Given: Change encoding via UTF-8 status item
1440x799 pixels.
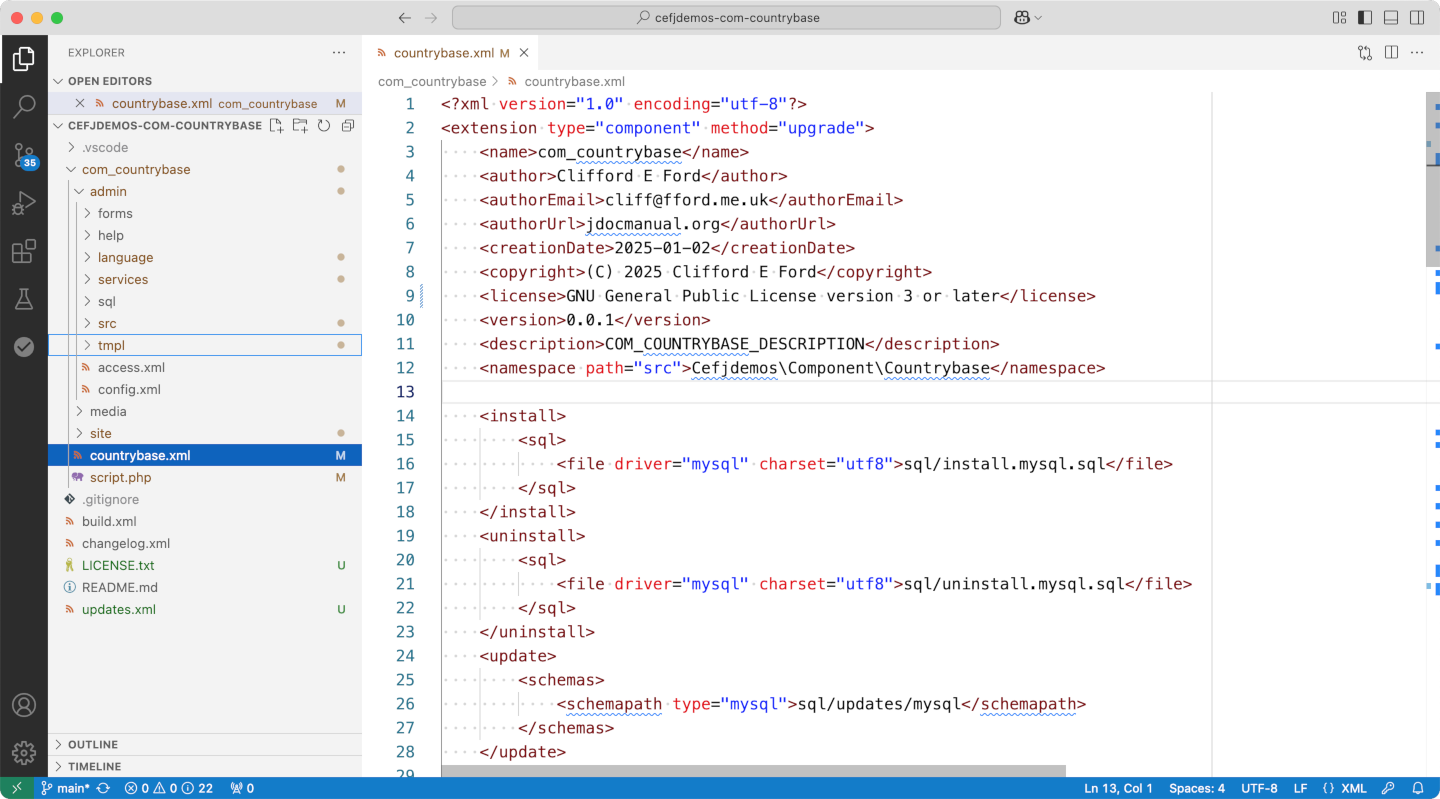Looking at the screenshot, I should point(1259,788).
